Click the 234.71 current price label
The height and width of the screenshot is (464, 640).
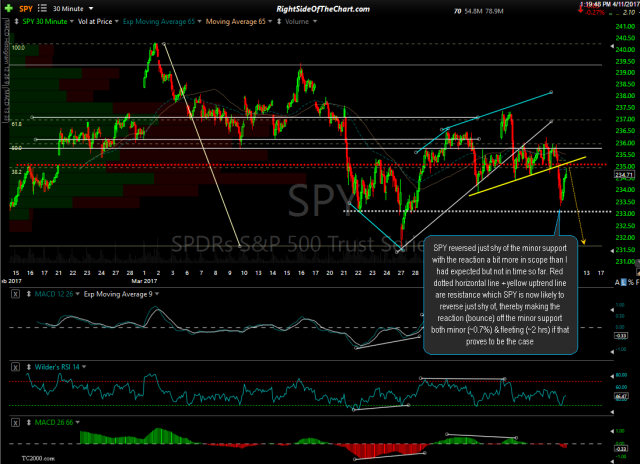[x=624, y=175]
